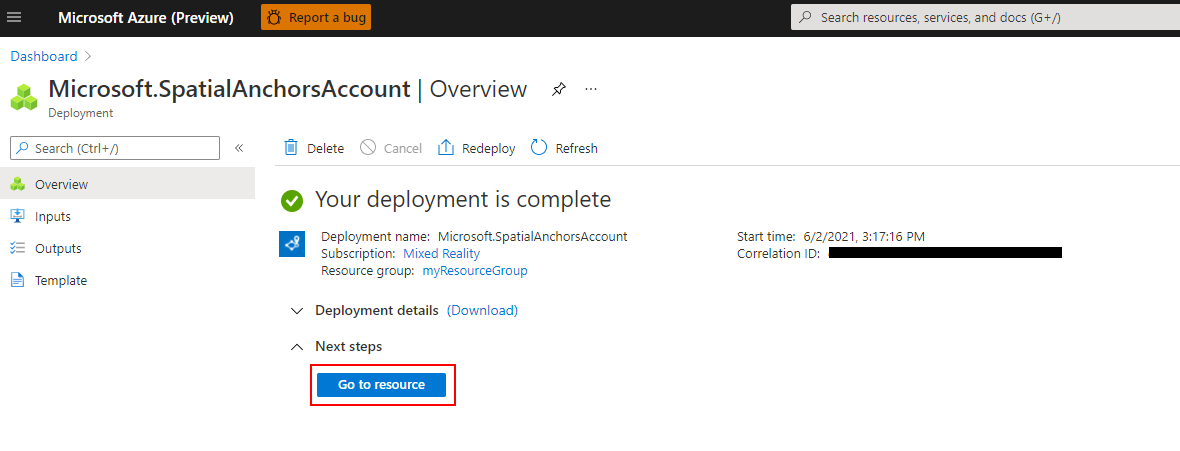Screen dimensions: 1180x451
Task: Select Overview in the sidebar
Action: pos(127,184)
